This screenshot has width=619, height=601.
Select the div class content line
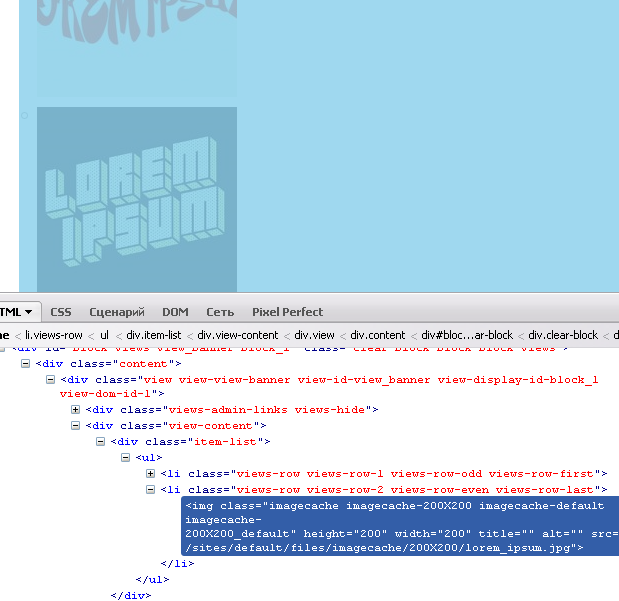coord(109,364)
